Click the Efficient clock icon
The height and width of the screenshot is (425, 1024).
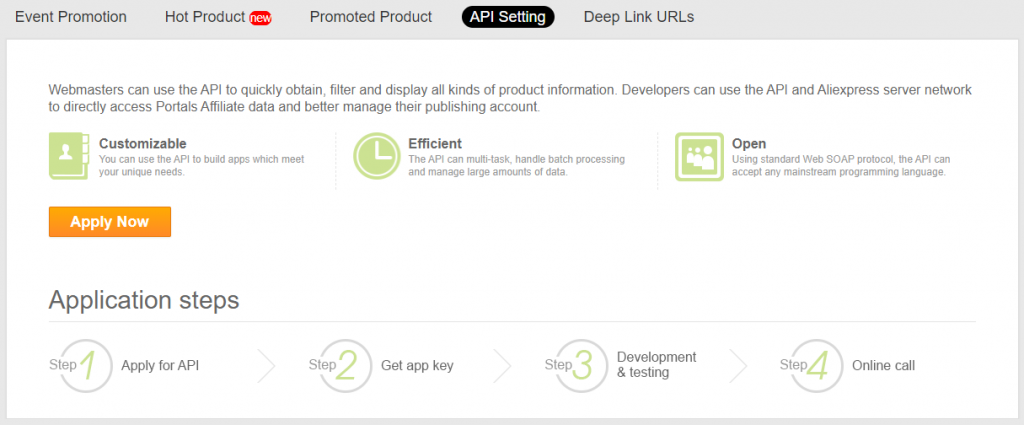coord(378,157)
